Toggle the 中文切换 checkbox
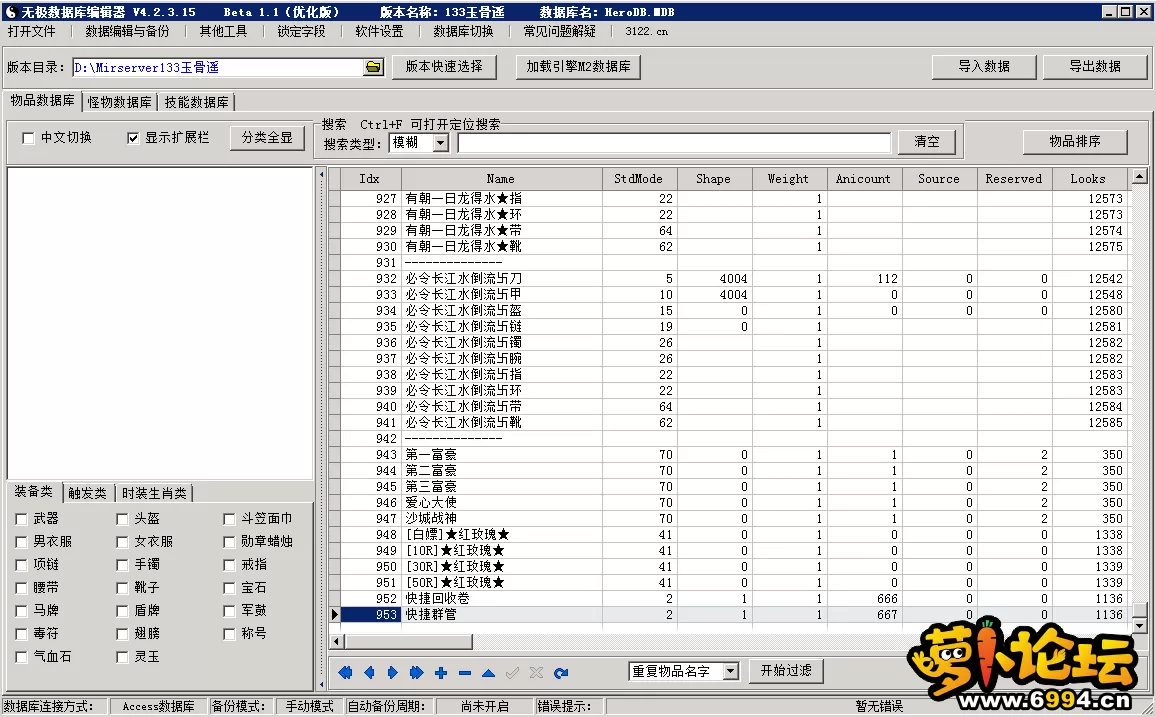 pyautogui.click(x=28, y=138)
